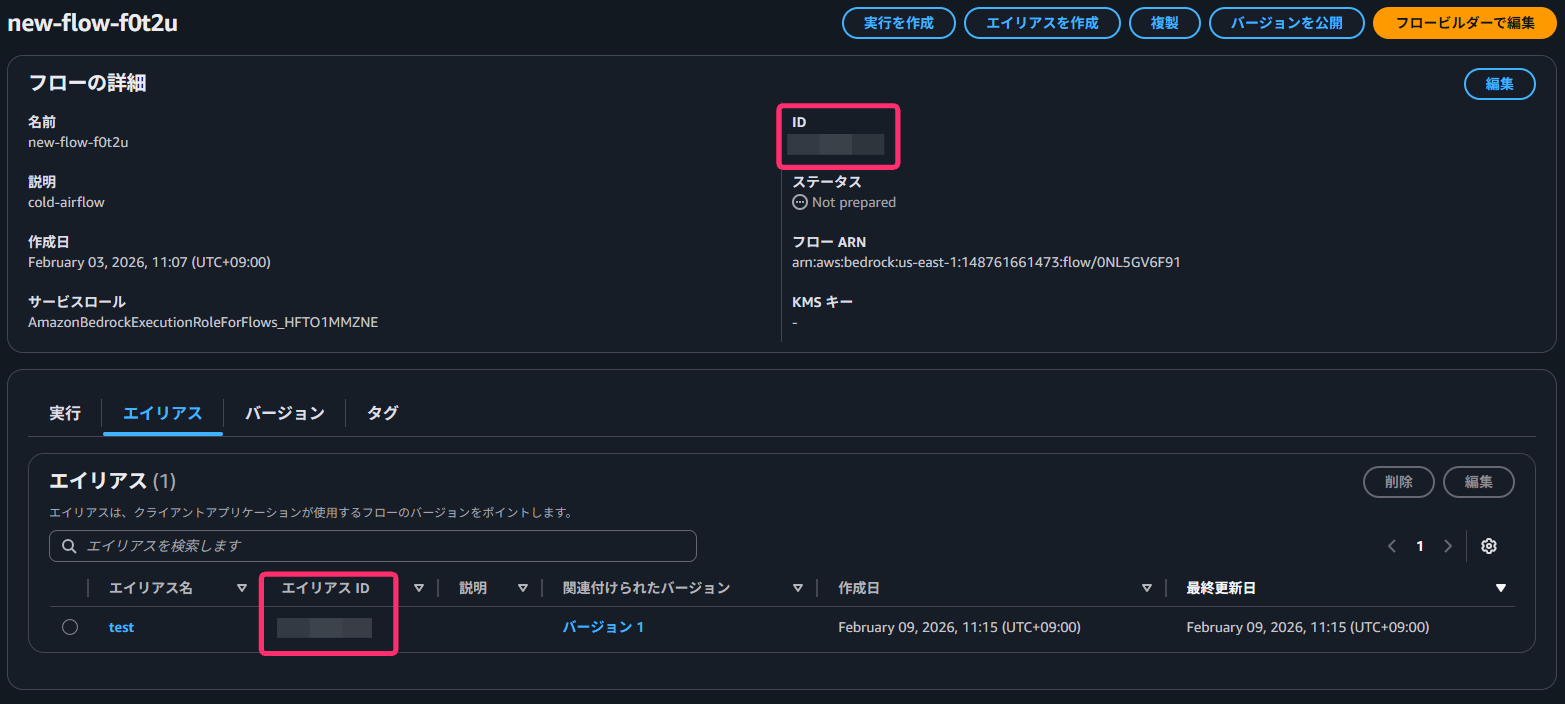Click the magnifier icon in alias search
This screenshot has width=1565, height=704.
[x=69, y=546]
